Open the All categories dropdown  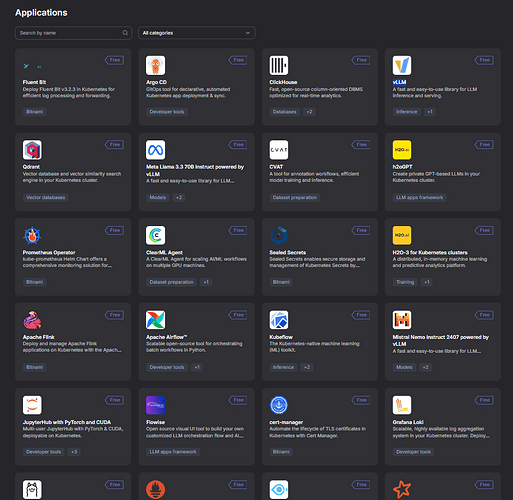click(x=197, y=33)
